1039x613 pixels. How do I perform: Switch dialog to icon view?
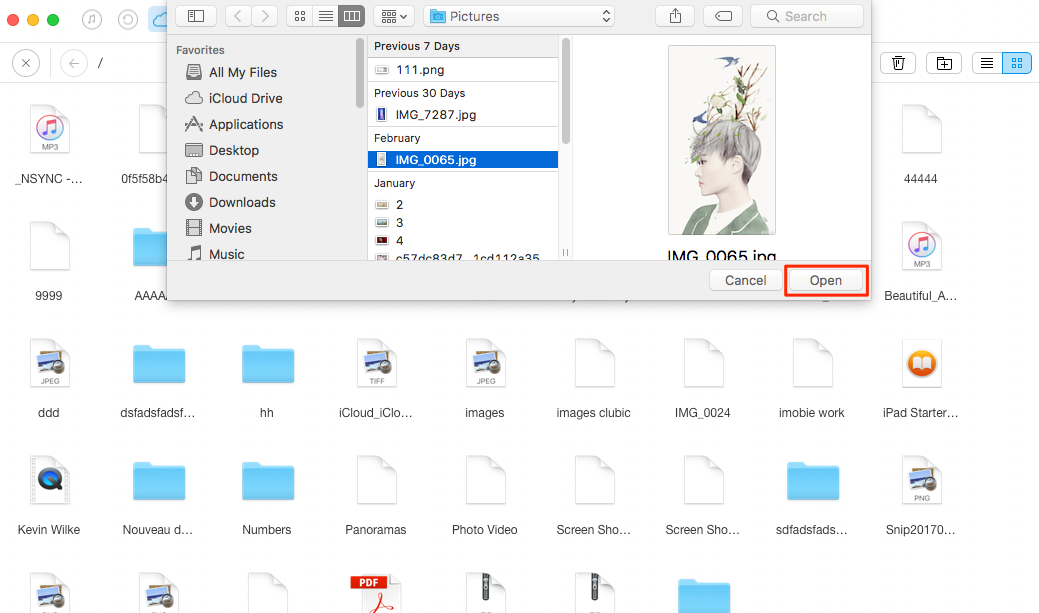click(300, 16)
